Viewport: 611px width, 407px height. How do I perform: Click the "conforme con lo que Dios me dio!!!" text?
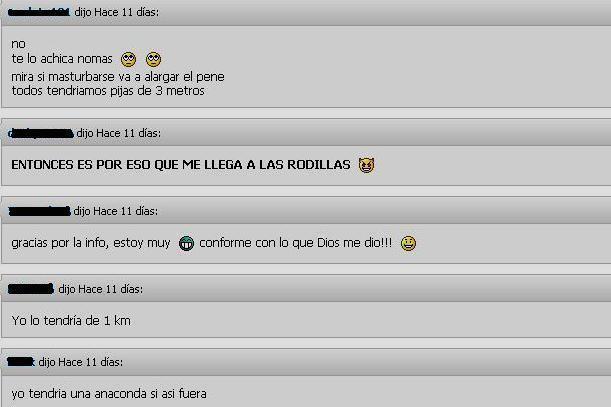coord(295,243)
